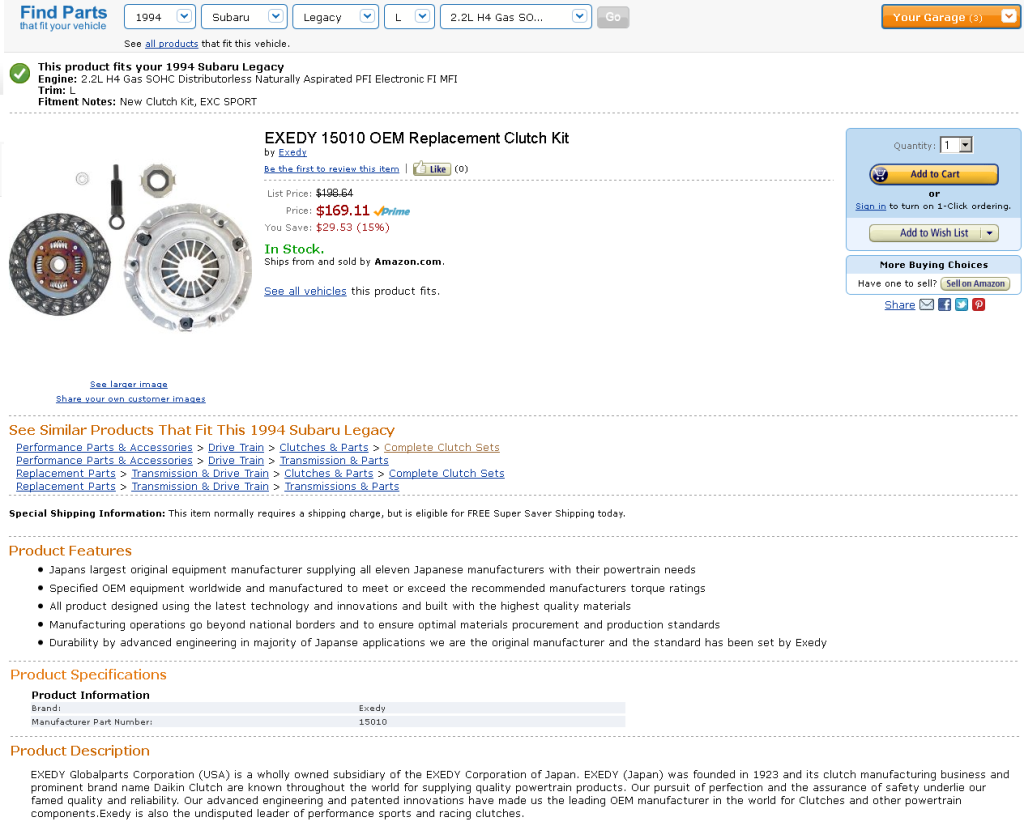Open the Transmissions & Parts category link
This screenshot has height=830, width=1024.
click(x=342, y=487)
